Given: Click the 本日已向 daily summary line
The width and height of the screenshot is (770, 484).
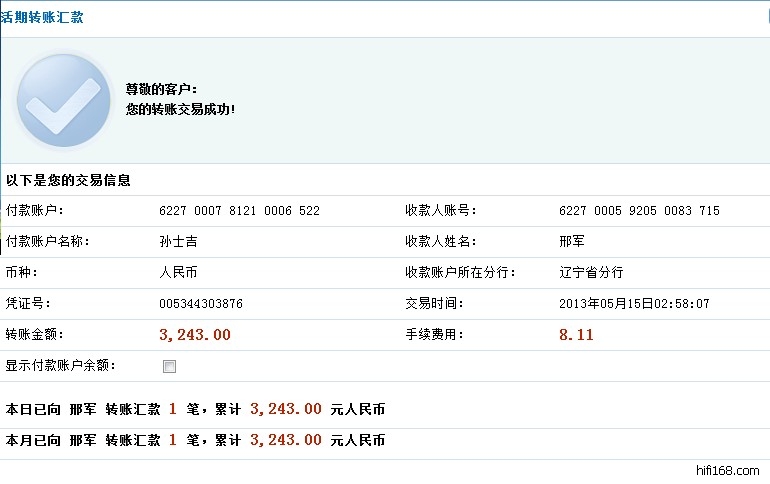Looking at the screenshot, I should (x=195, y=409).
